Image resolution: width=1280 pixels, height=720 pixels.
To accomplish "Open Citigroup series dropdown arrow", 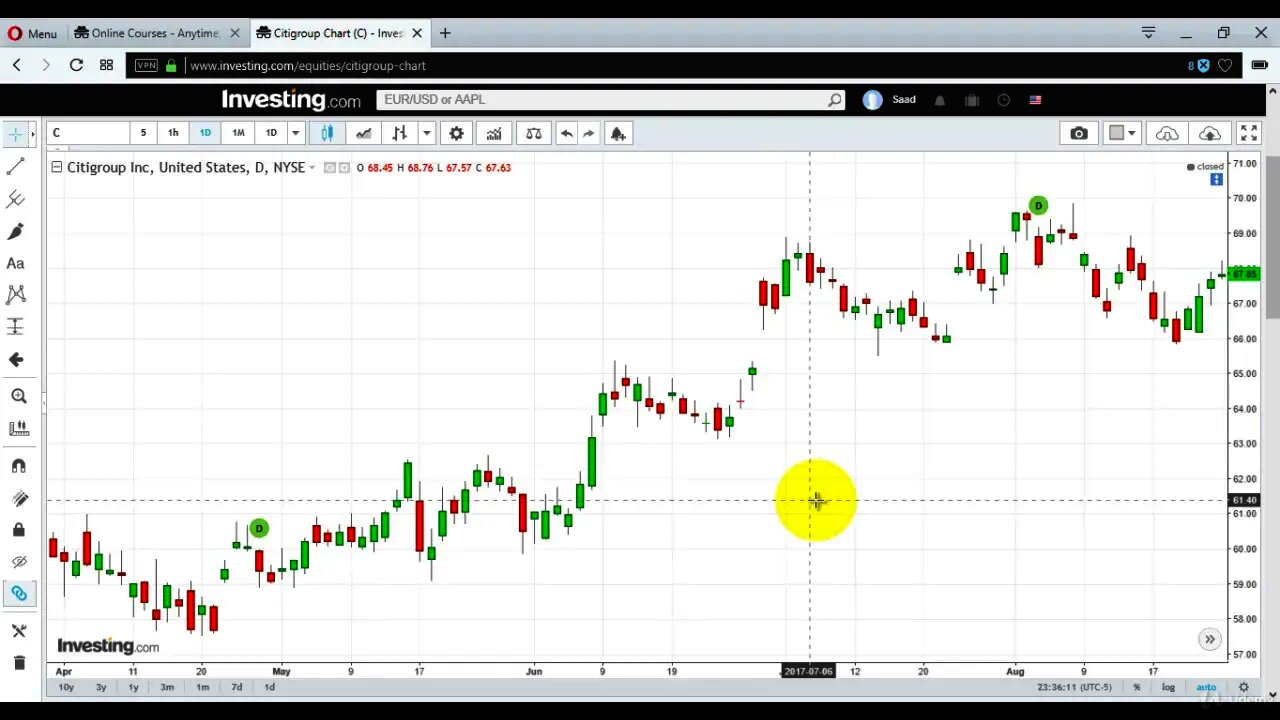I will (x=313, y=168).
